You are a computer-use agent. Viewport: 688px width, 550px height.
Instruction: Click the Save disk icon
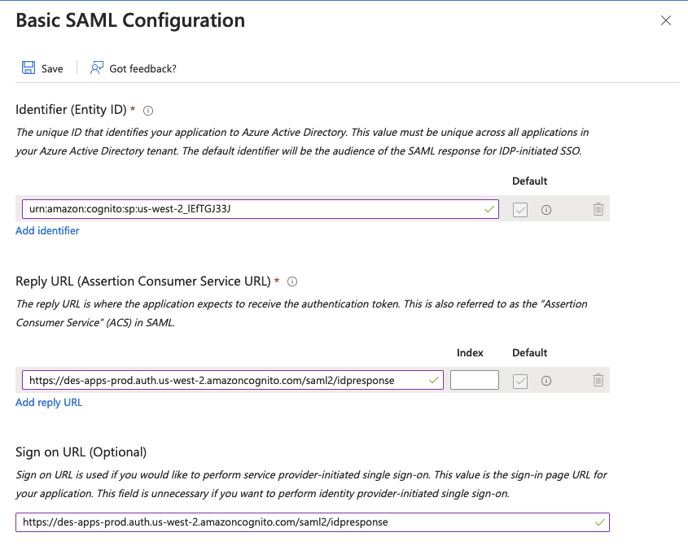tap(28, 68)
